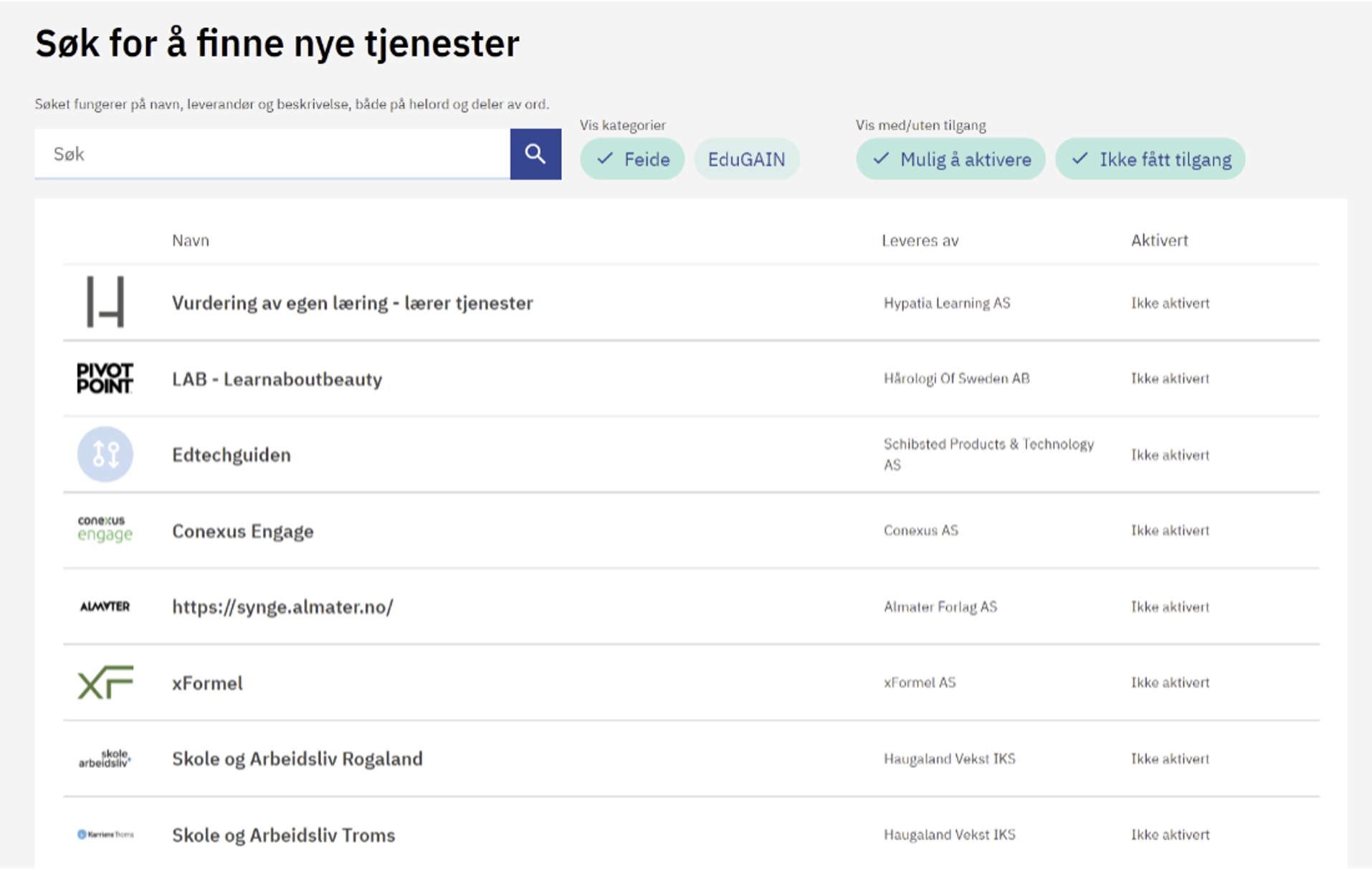Screen dimensions: 1372x870
Task: Open Vurdering av egen læring - lærer tjenester
Action: 352,303
